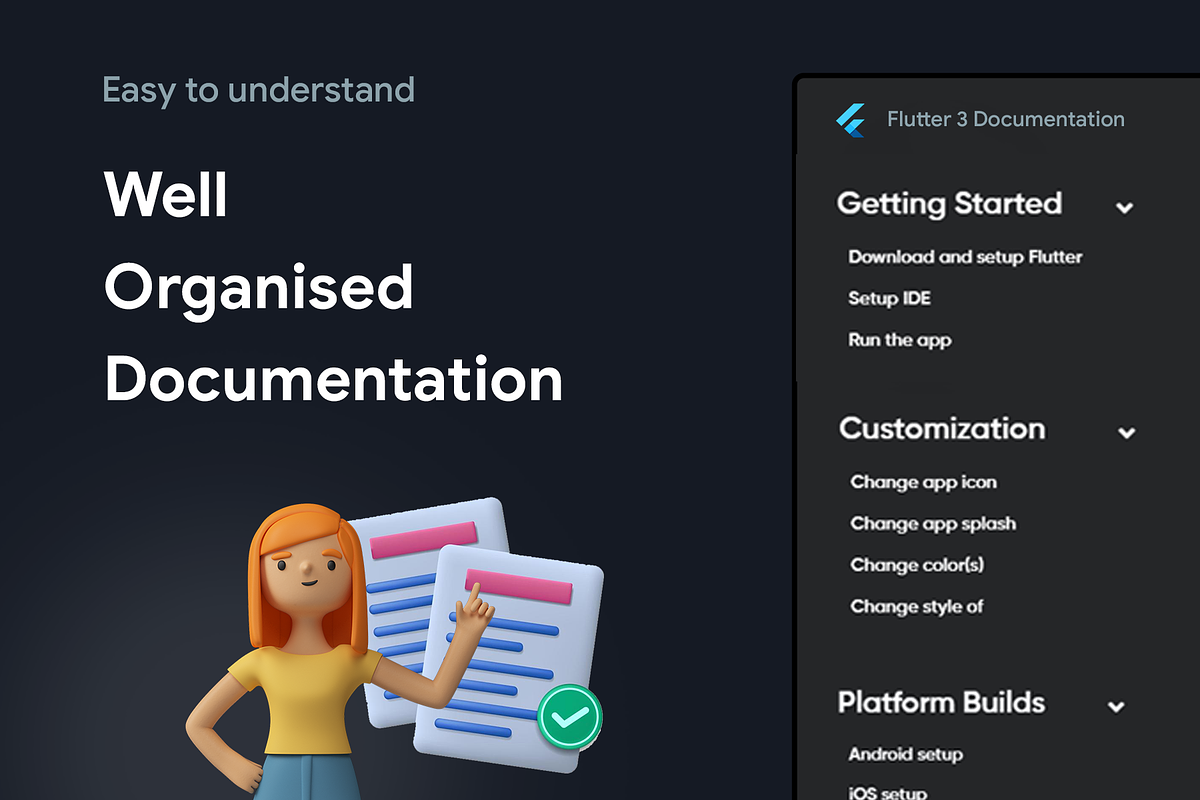Click the Flutter logo icon

[850, 120]
